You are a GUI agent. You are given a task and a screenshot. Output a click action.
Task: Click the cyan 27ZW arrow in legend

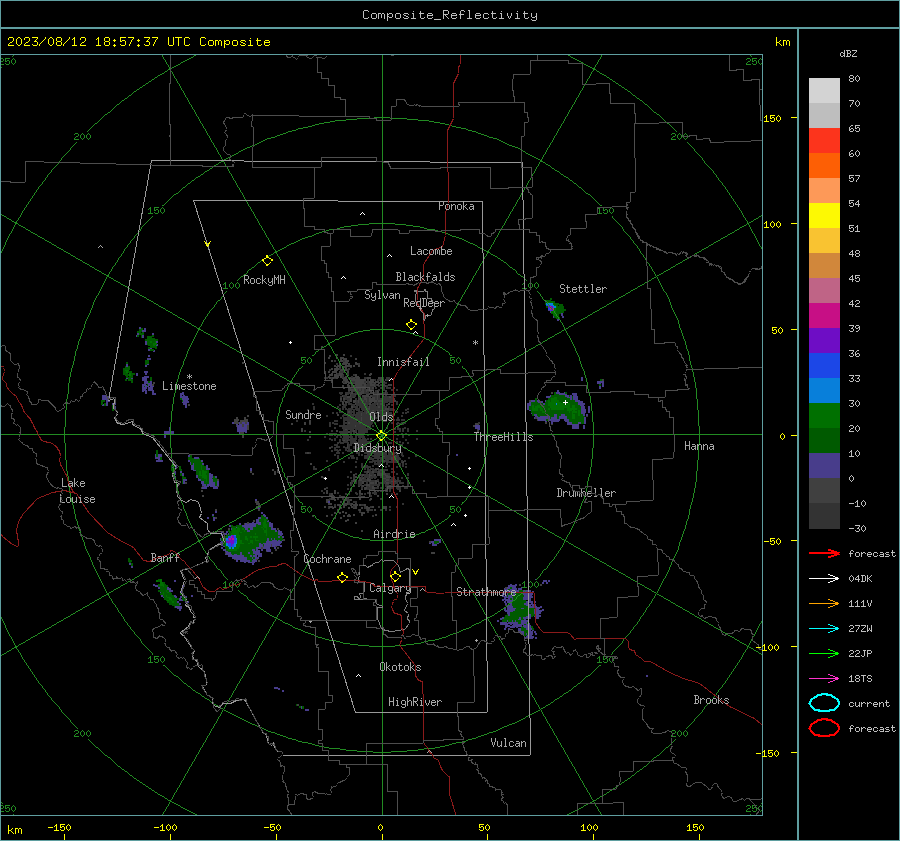824,629
